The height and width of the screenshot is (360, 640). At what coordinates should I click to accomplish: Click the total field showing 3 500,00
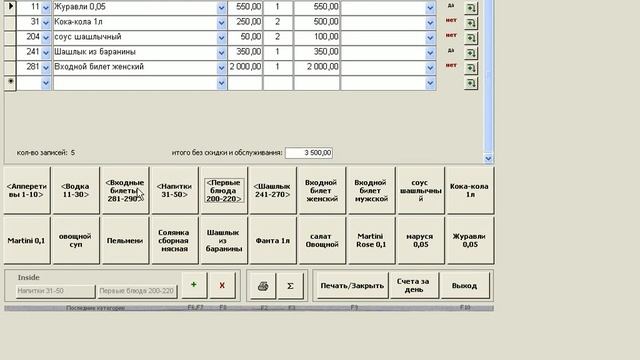[309, 153]
